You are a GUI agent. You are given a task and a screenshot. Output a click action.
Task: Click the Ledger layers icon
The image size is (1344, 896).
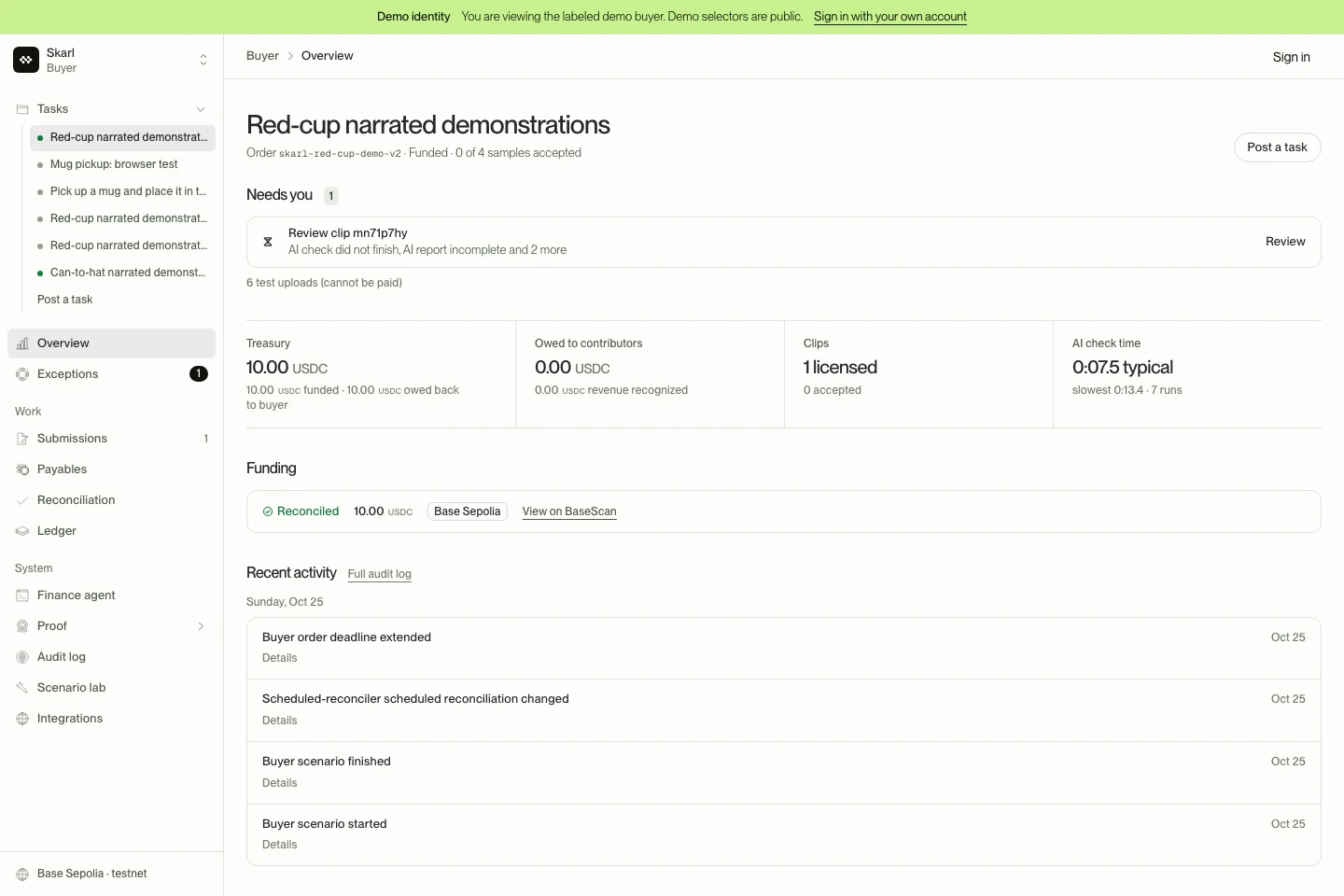point(22,531)
